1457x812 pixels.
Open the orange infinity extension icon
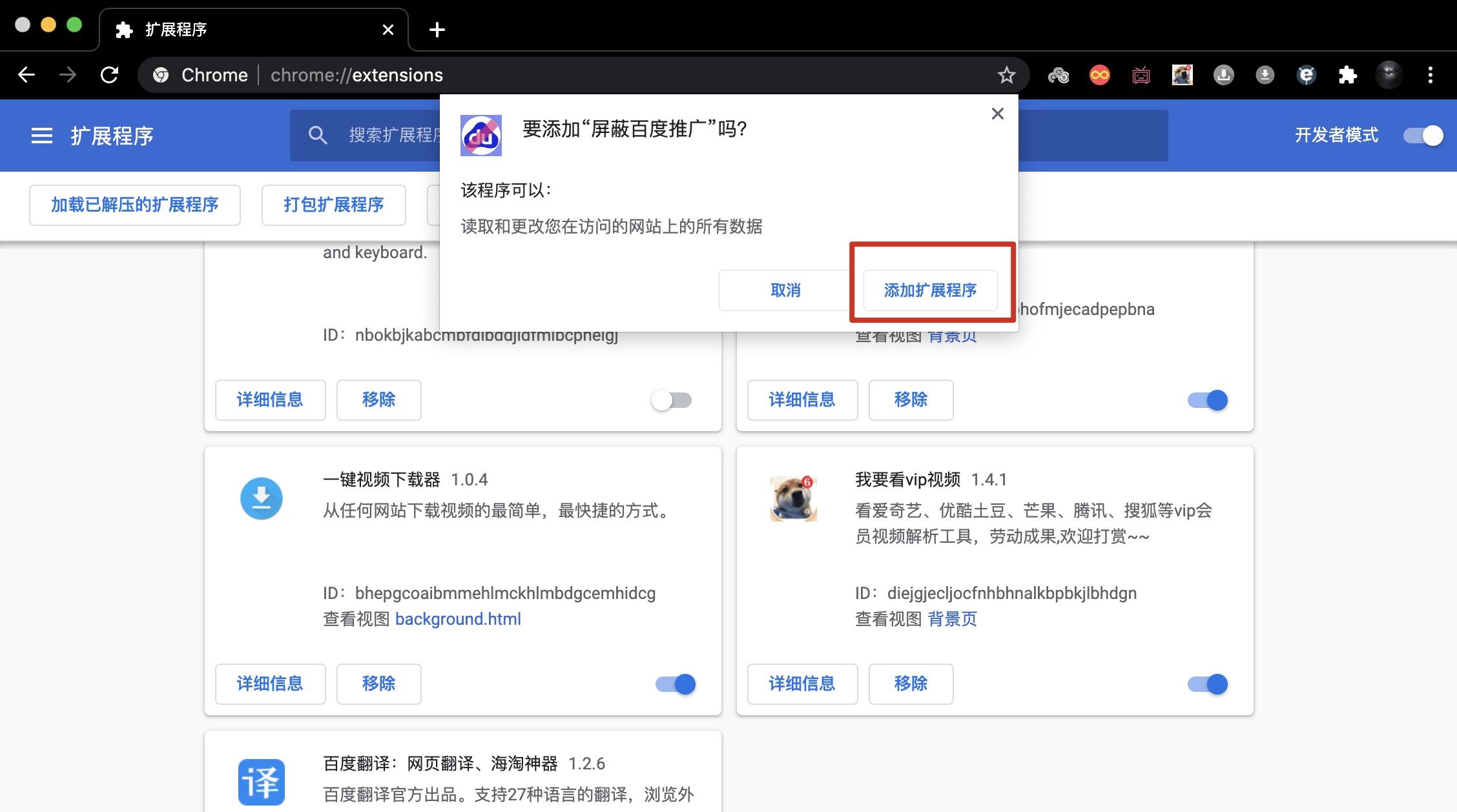point(1099,76)
